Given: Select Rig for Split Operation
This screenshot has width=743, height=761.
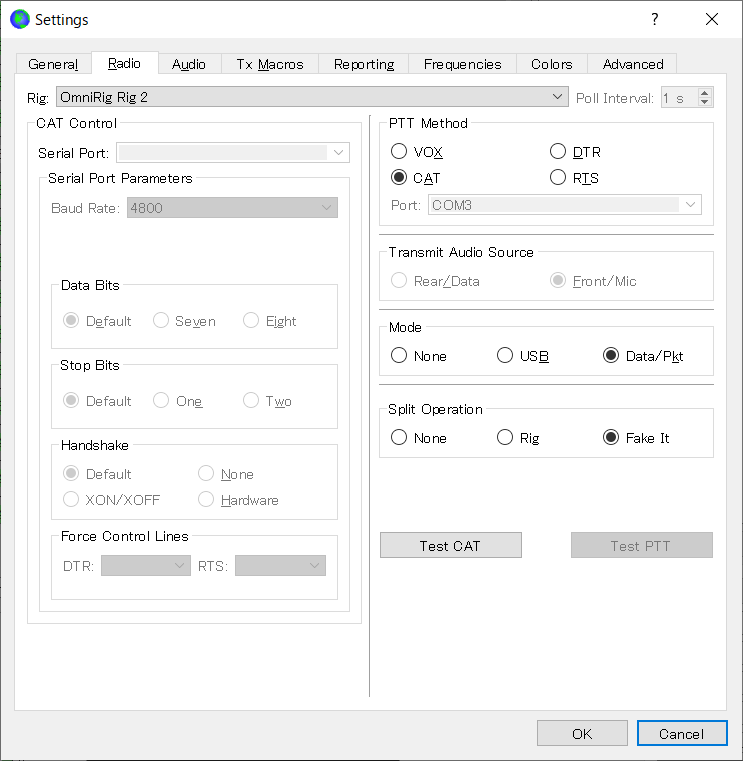Looking at the screenshot, I should pyautogui.click(x=505, y=438).
